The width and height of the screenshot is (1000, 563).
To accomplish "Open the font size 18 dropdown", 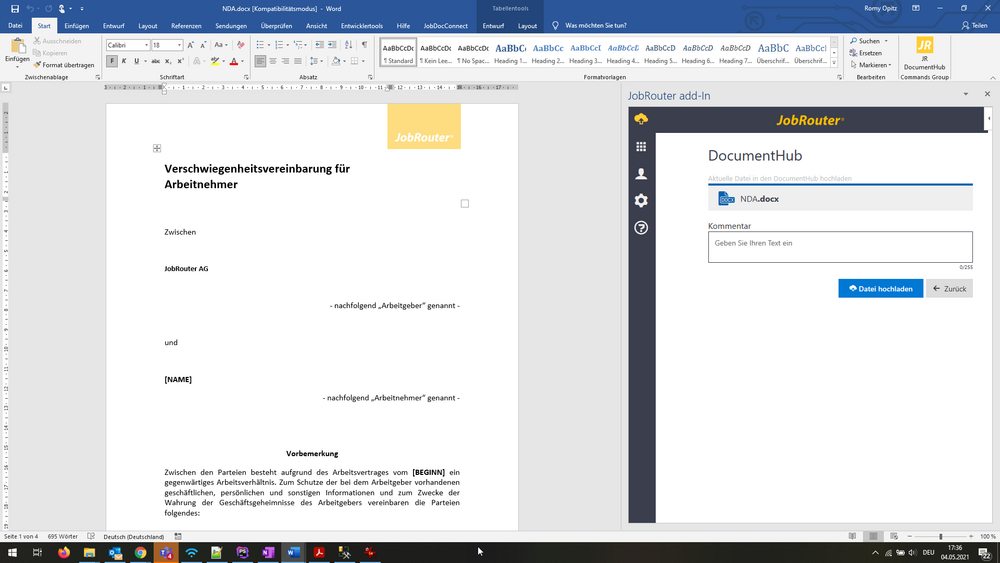I will pyautogui.click(x=179, y=45).
